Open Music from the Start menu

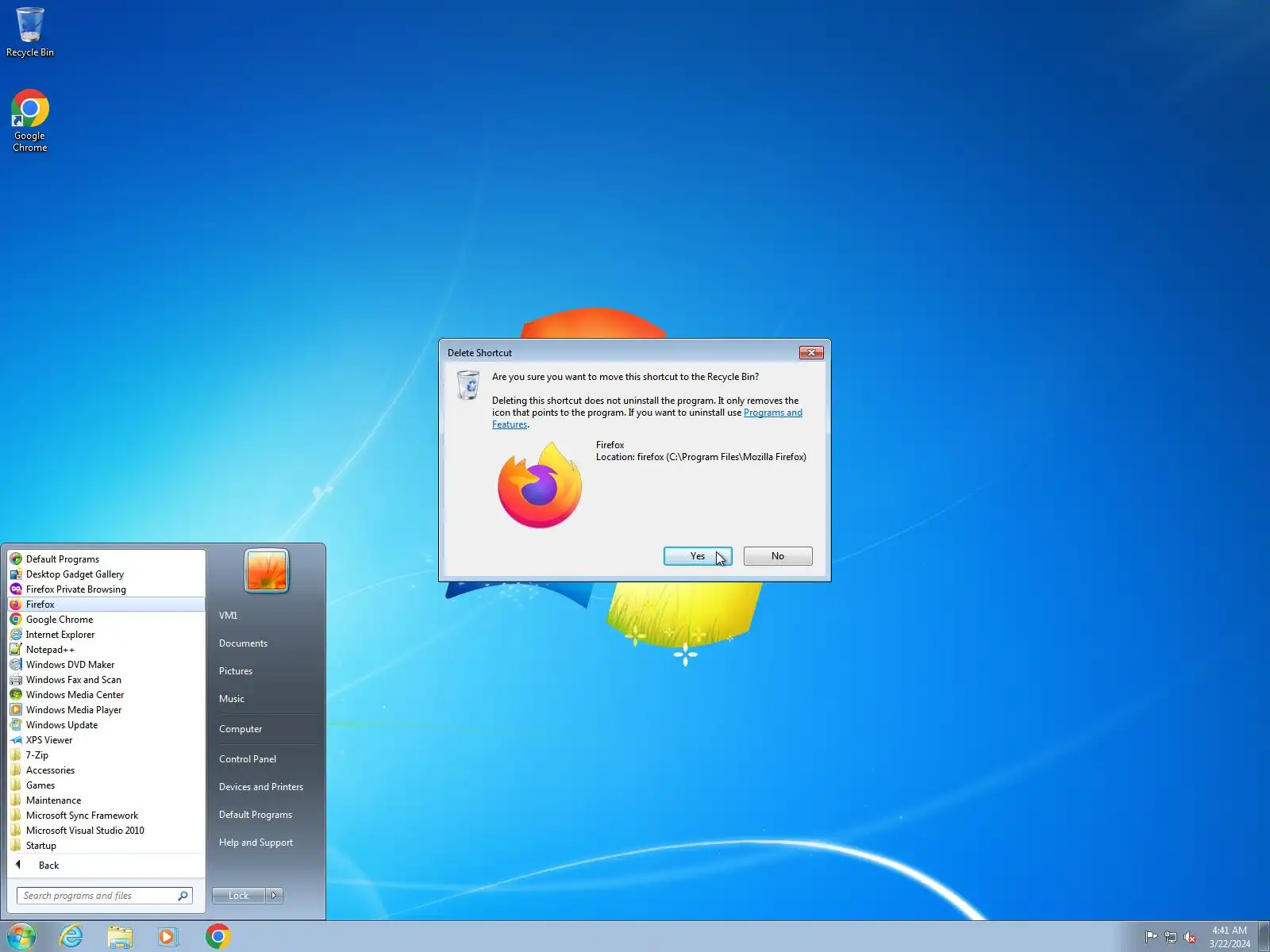pyautogui.click(x=232, y=699)
